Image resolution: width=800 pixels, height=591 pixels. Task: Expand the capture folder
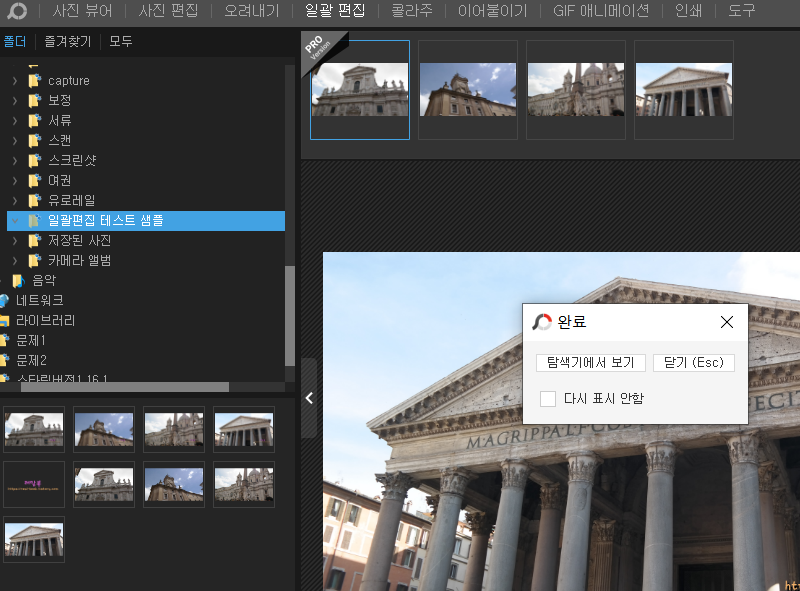(x=15, y=81)
